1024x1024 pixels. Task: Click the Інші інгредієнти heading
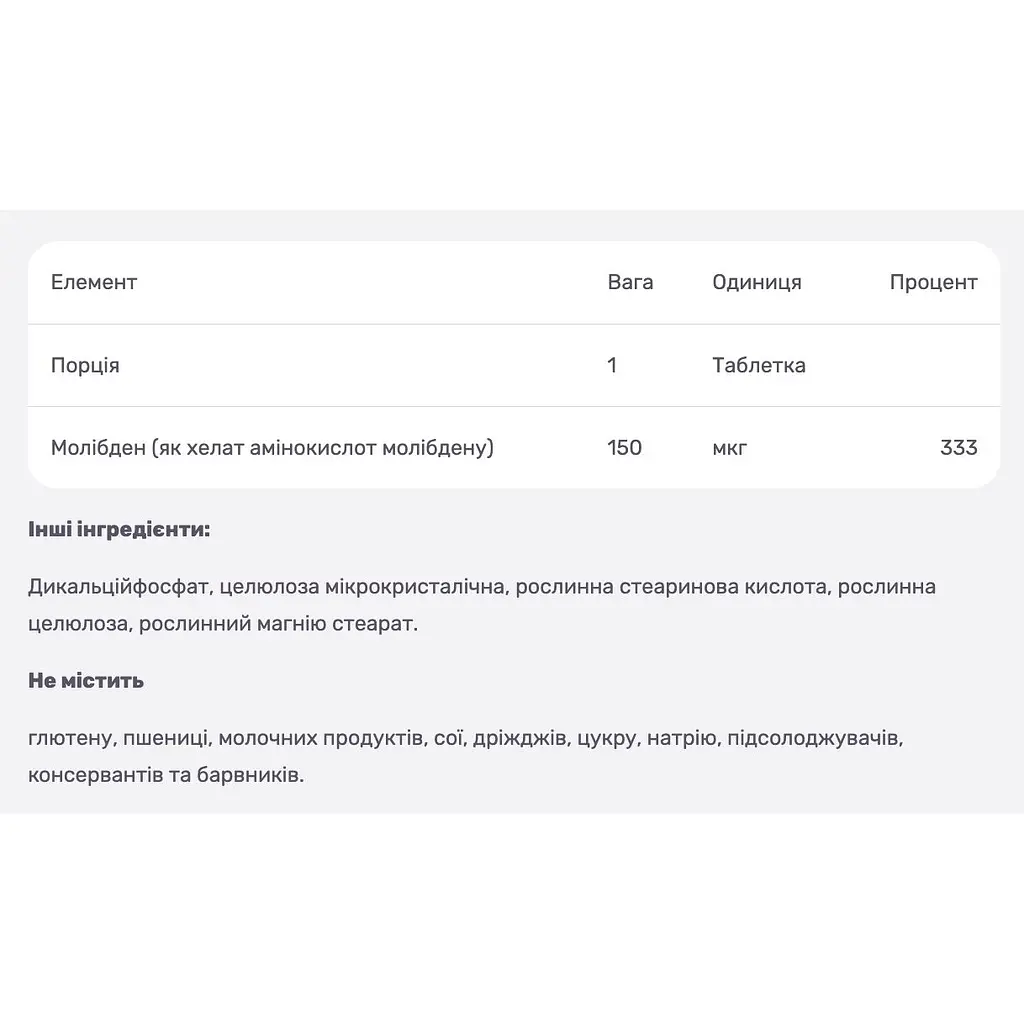[x=119, y=530]
